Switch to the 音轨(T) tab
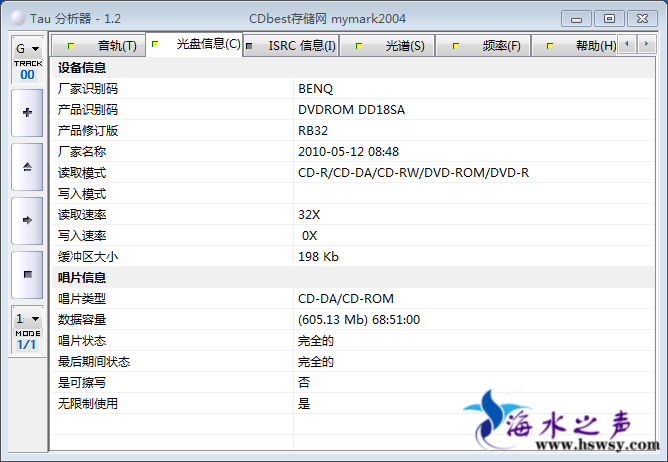The image size is (668, 462). pos(98,46)
